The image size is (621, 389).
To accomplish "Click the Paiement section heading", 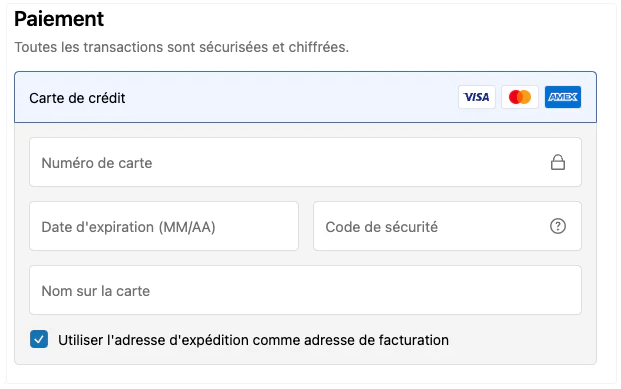I will pyautogui.click(x=59, y=19).
